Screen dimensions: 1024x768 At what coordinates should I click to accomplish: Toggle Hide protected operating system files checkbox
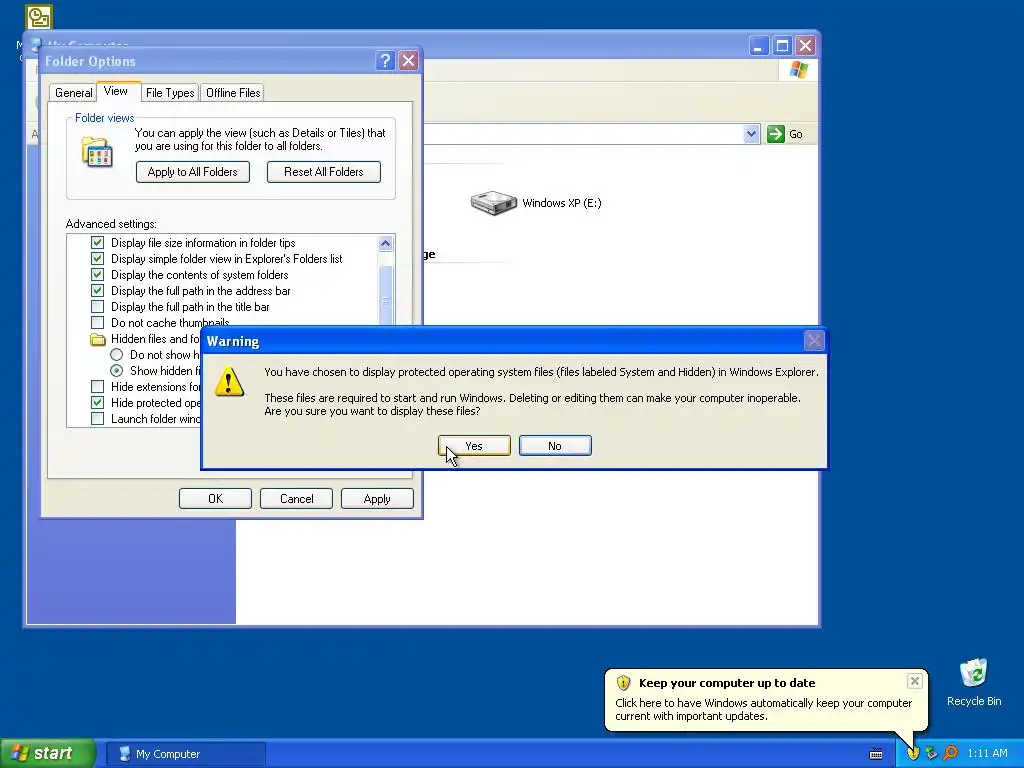[97, 403]
